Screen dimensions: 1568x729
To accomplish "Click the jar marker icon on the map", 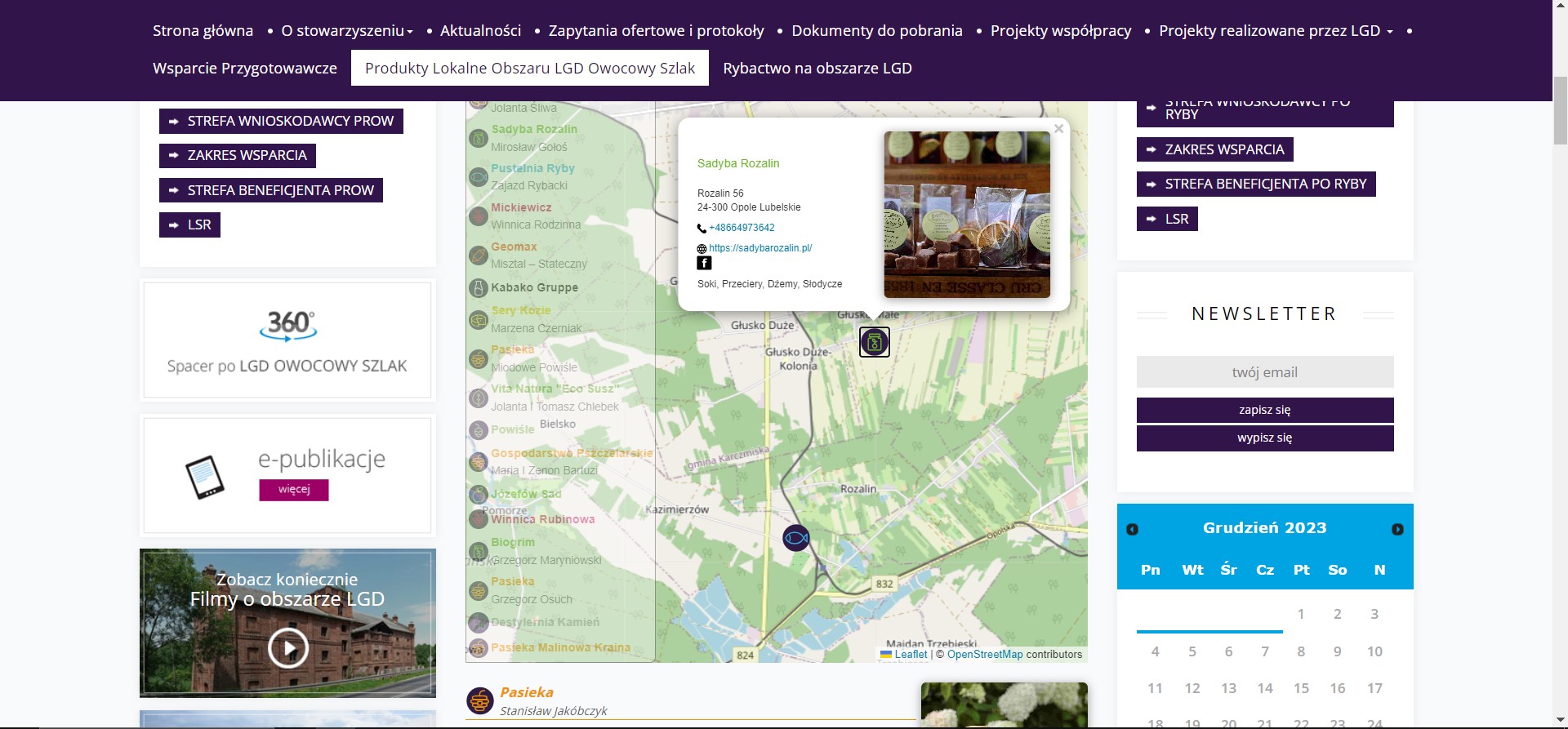I will pyautogui.click(x=874, y=342).
